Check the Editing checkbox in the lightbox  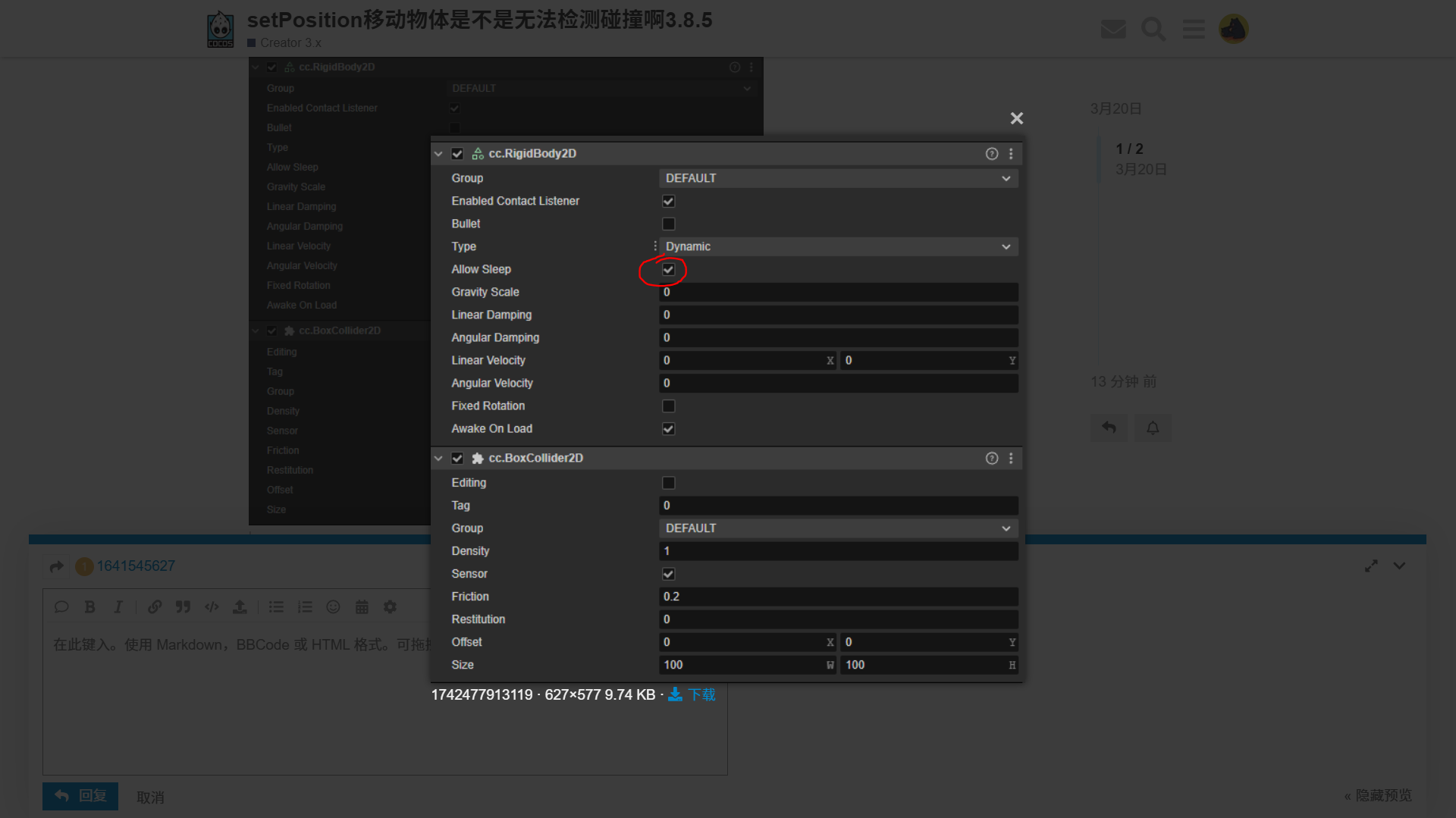[x=668, y=483]
